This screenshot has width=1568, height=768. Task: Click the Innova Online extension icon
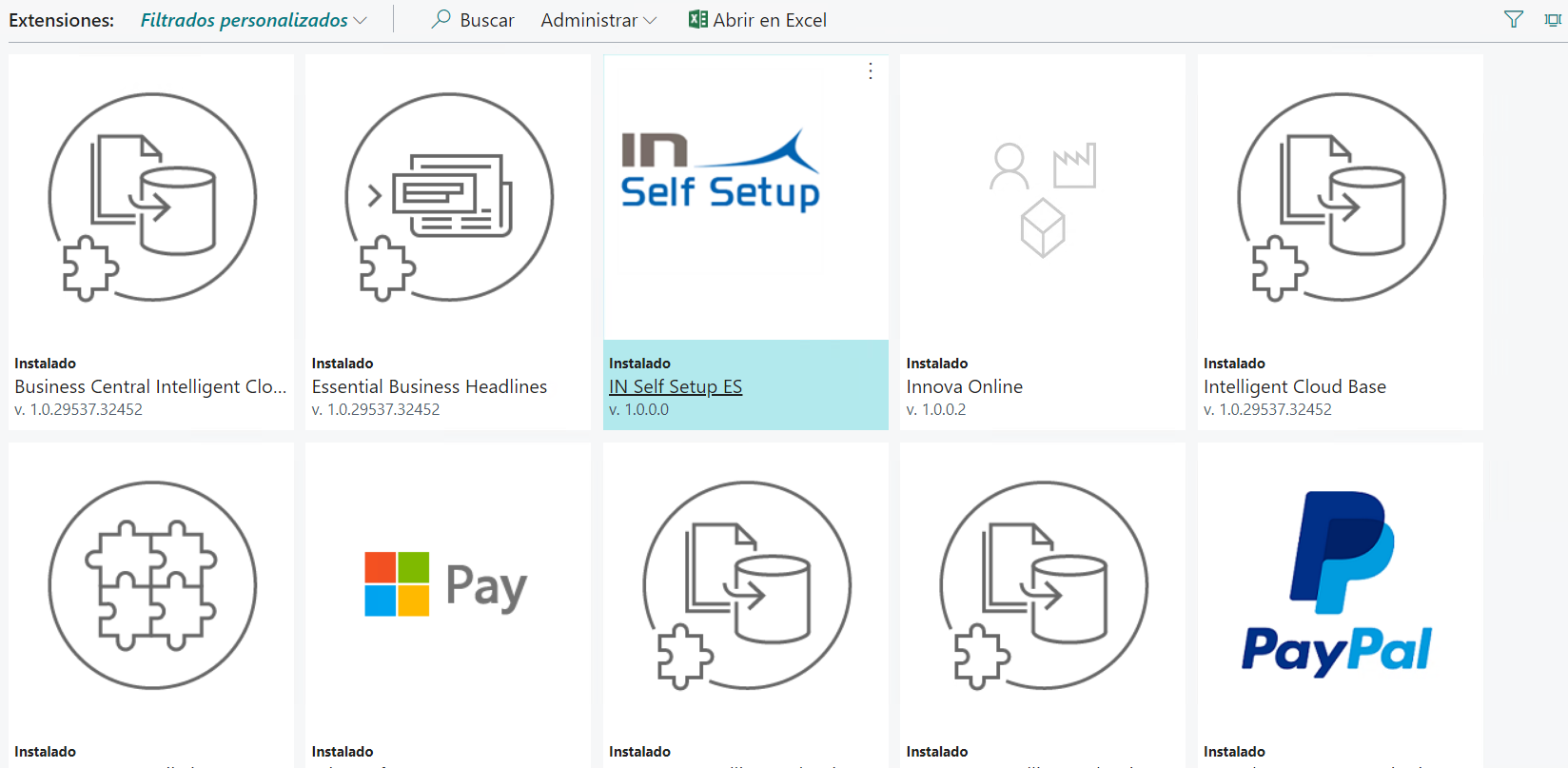1043,200
